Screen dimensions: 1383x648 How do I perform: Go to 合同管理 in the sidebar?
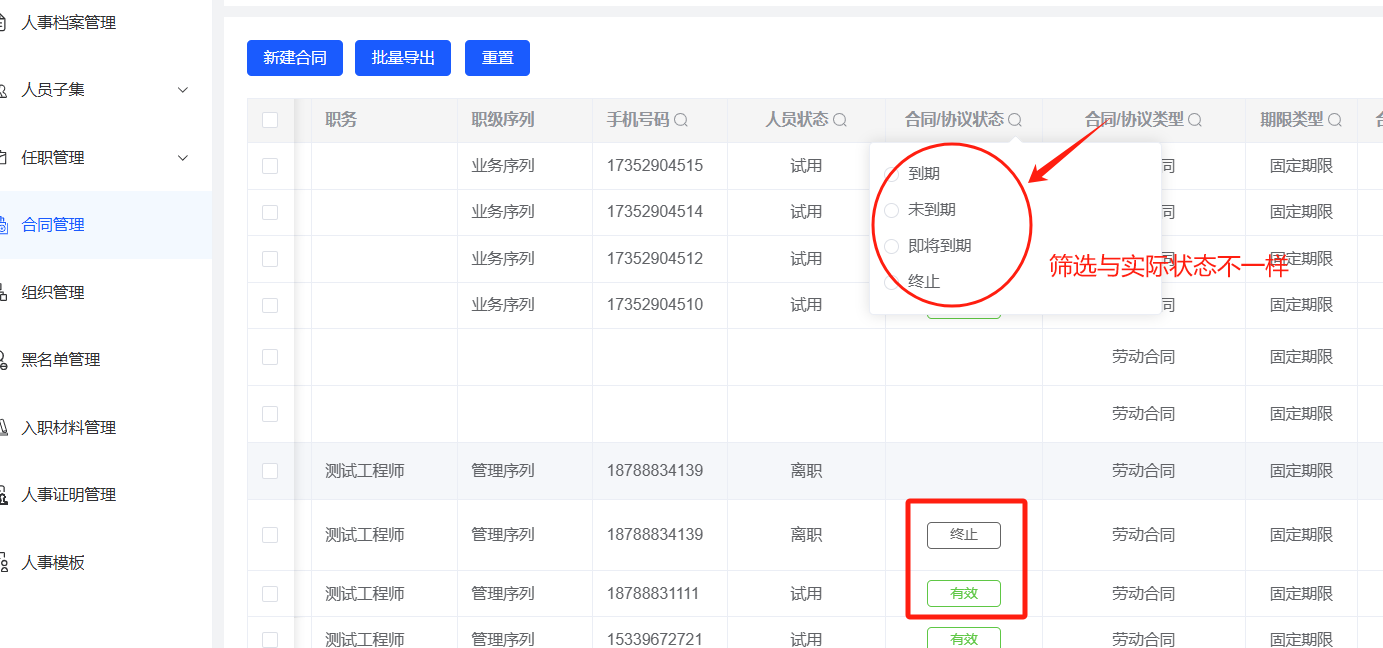pos(53,225)
